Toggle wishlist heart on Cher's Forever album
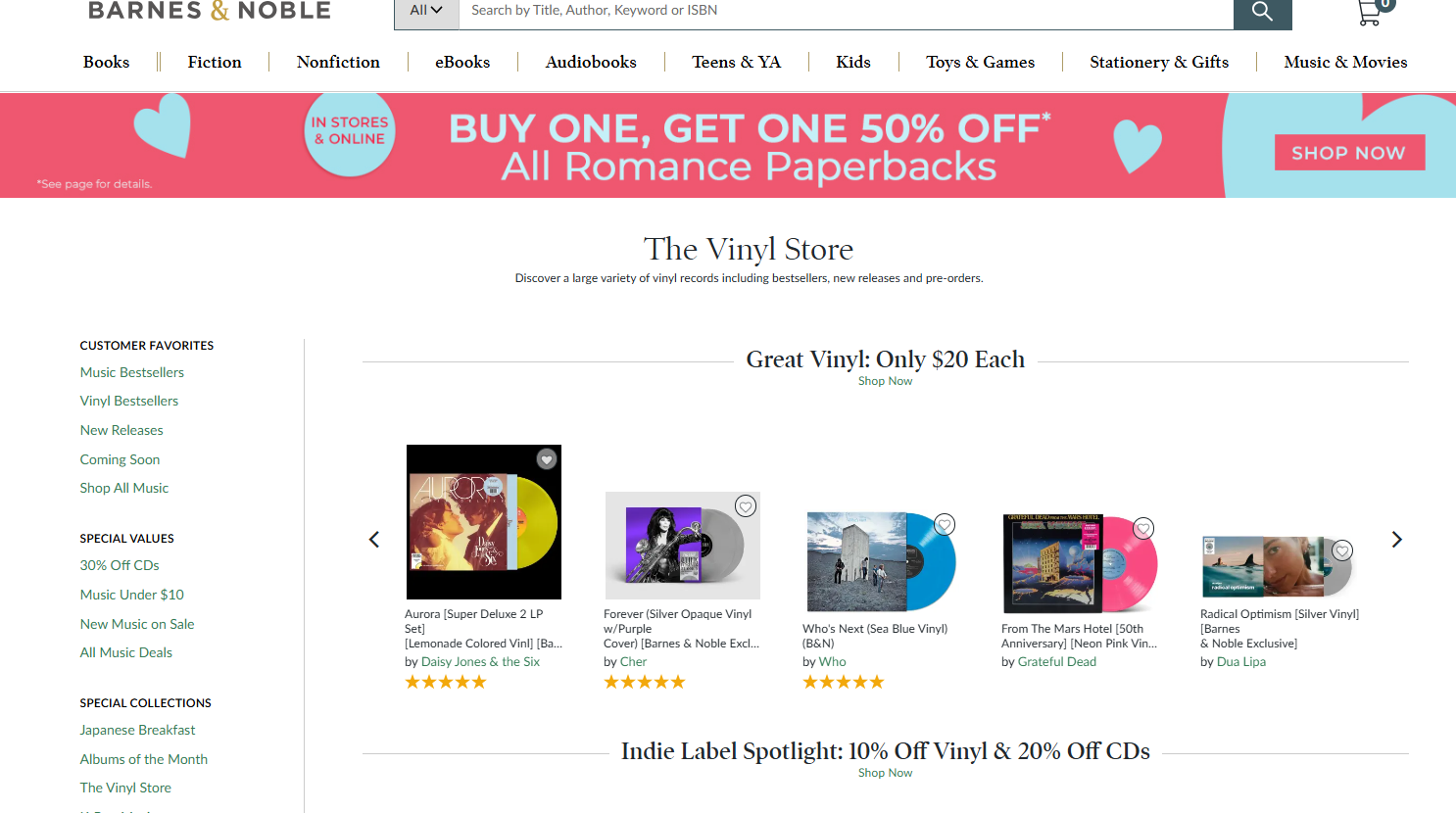Screen dimensions: 1456x813 pos(746,506)
